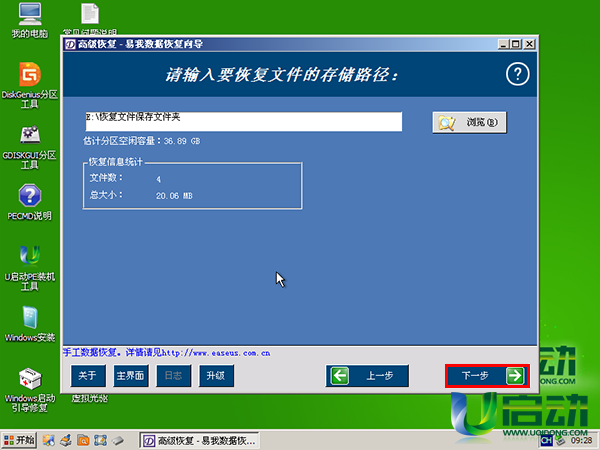Open Windows启动引导修复 desktop icon
Screen dimensions: 600x450
coord(30,382)
